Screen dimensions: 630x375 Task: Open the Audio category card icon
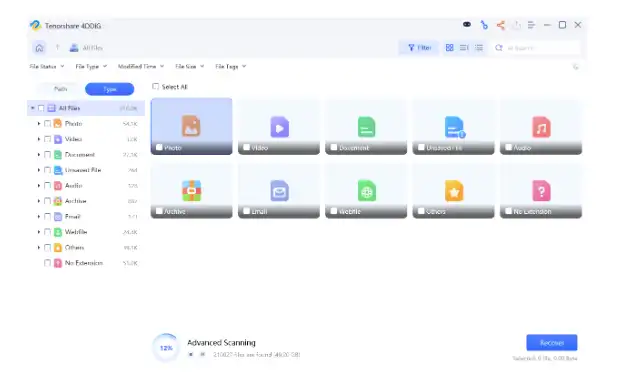click(541, 127)
